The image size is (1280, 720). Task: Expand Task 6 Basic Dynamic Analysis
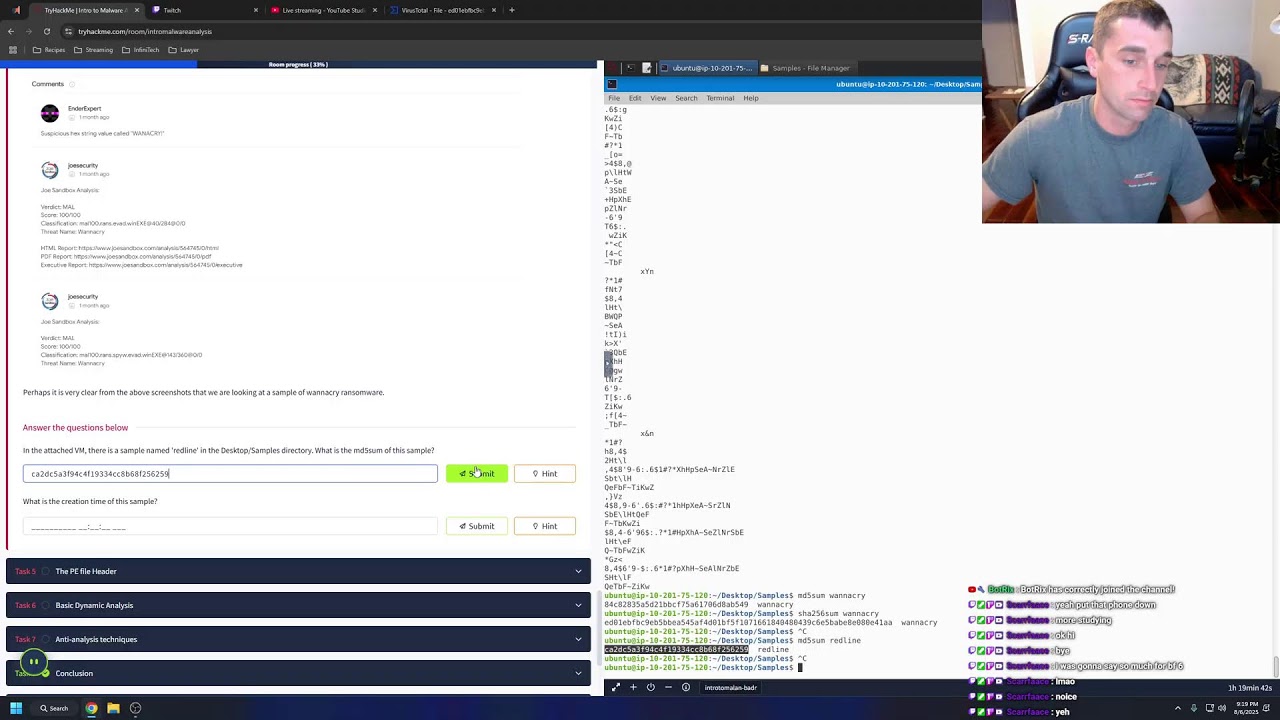pos(298,605)
